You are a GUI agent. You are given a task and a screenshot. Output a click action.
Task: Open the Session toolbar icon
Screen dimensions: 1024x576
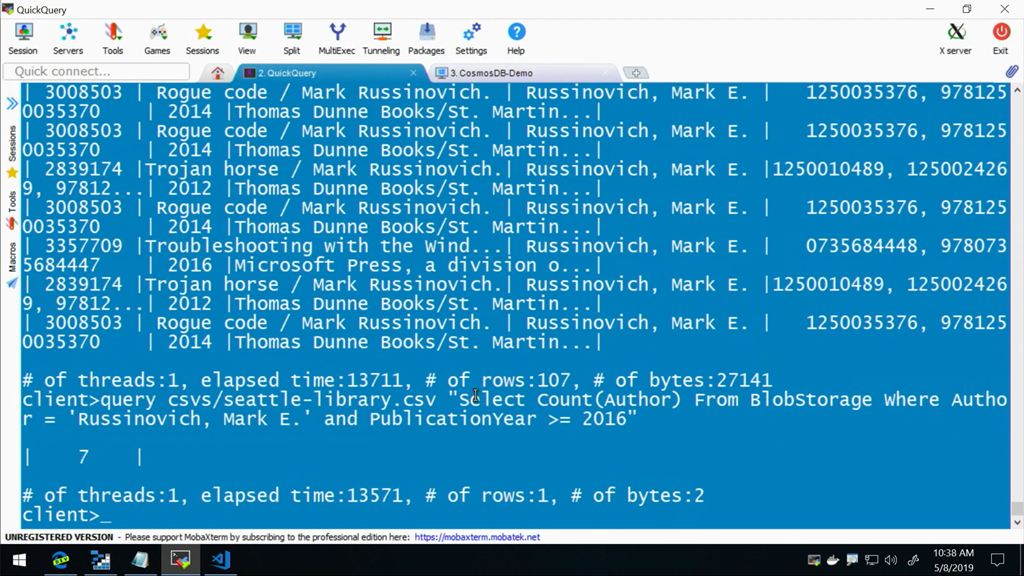coord(23,38)
